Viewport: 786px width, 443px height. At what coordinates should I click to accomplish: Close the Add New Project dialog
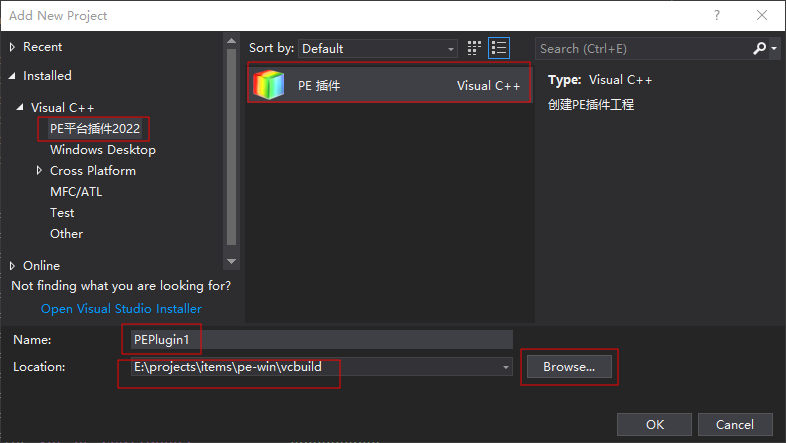pyautogui.click(x=762, y=16)
